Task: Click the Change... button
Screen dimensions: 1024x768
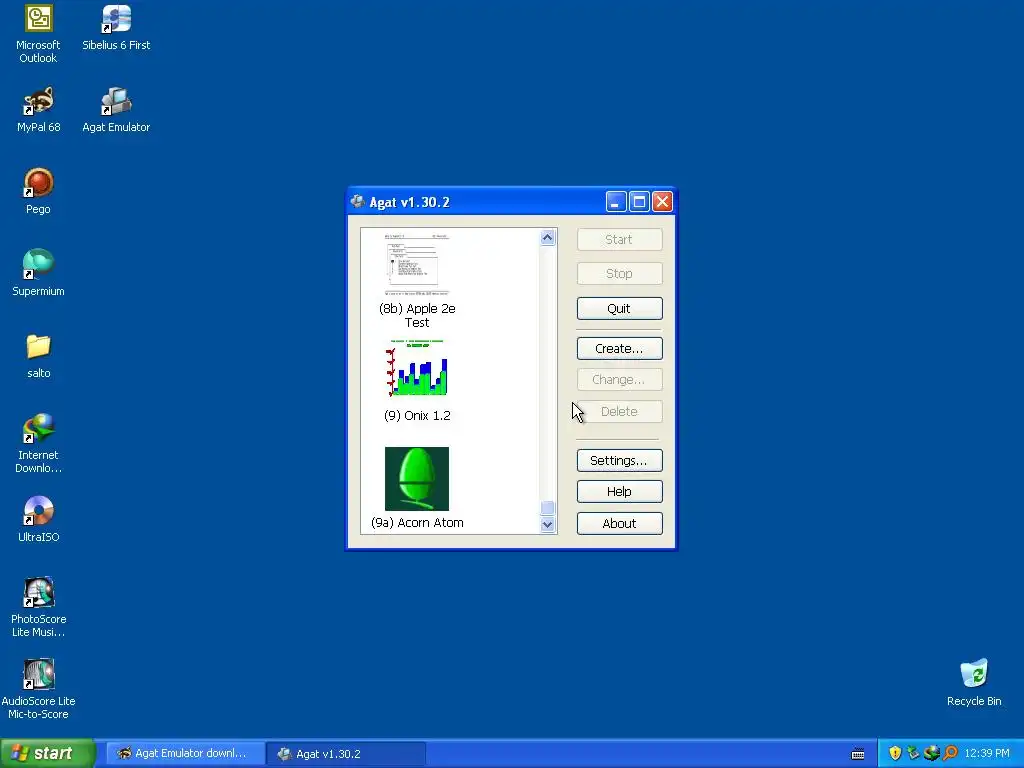Action: click(x=619, y=379)
